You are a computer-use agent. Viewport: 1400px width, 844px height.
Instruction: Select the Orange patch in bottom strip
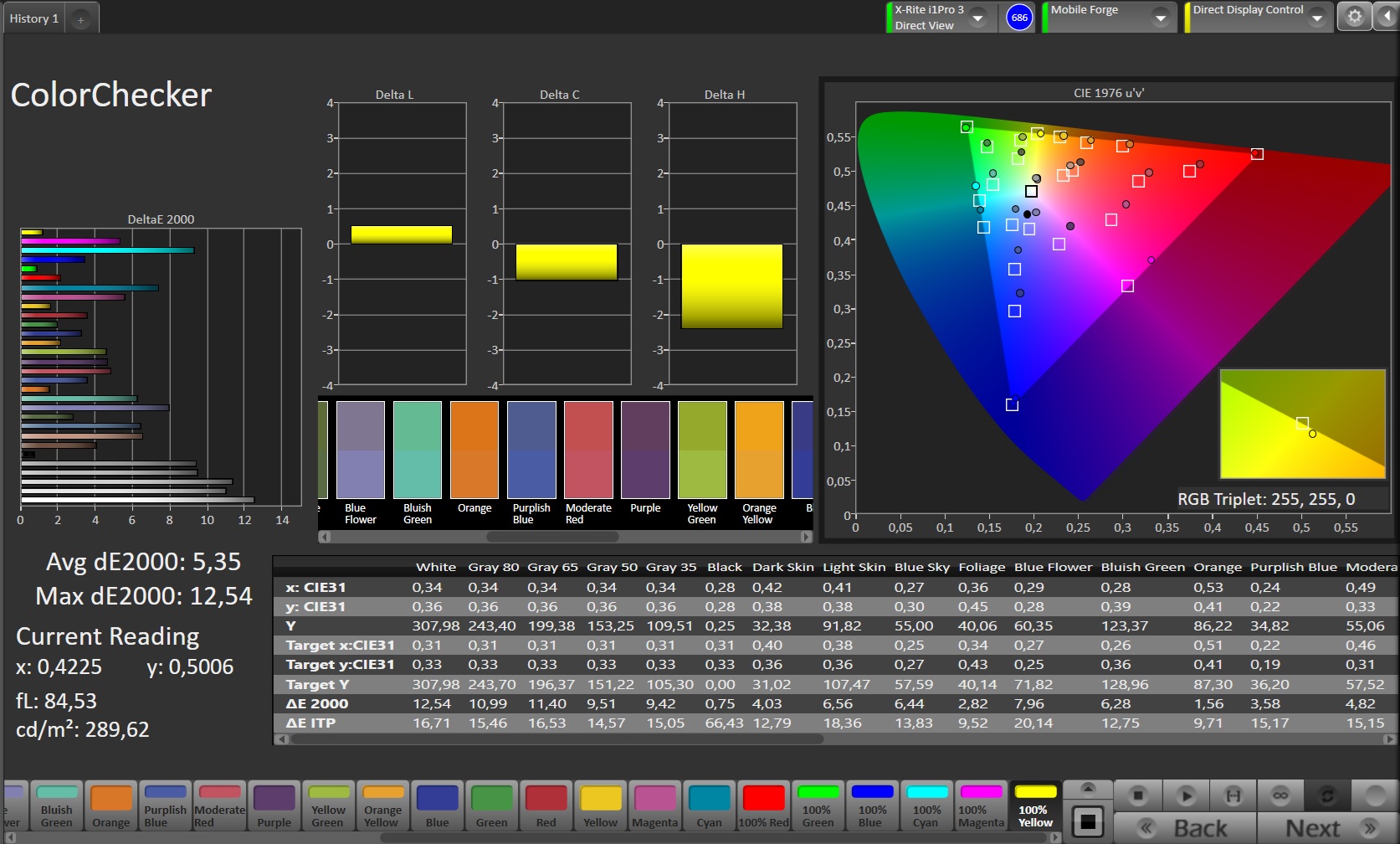coord(111,805)
